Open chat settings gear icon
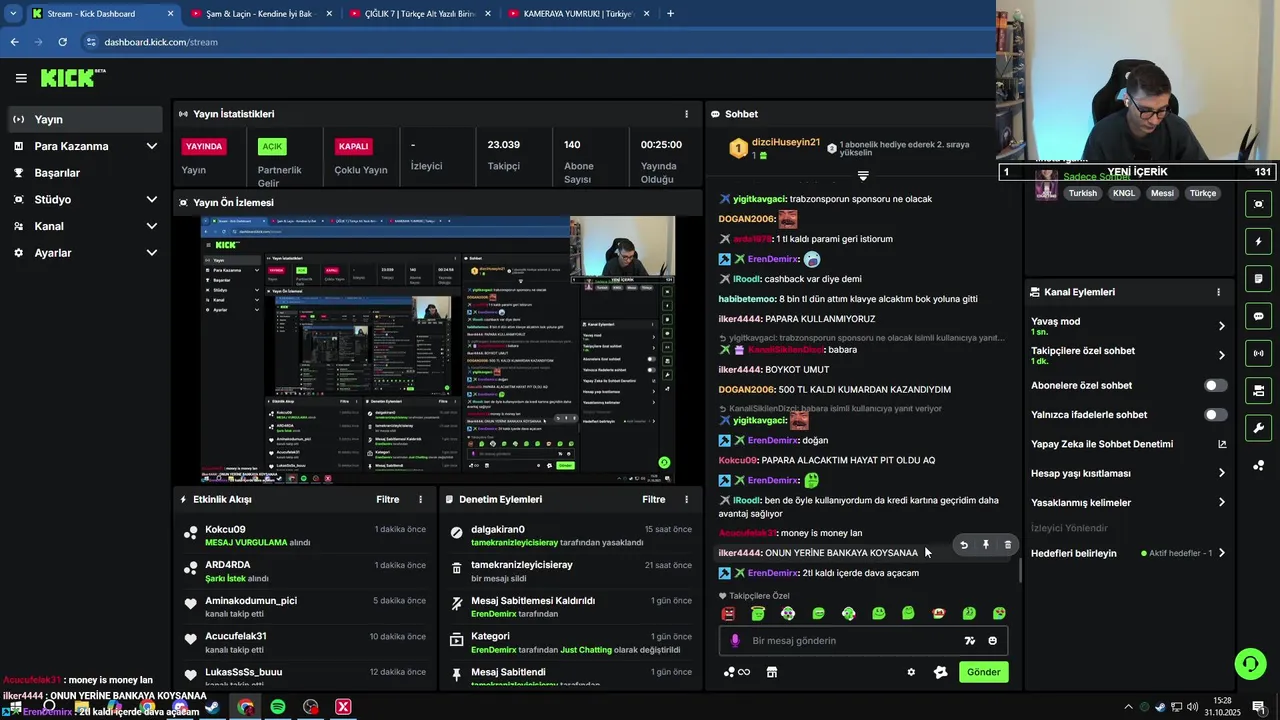The width and height of the screenshot is (1280, 720). (911, 672)
